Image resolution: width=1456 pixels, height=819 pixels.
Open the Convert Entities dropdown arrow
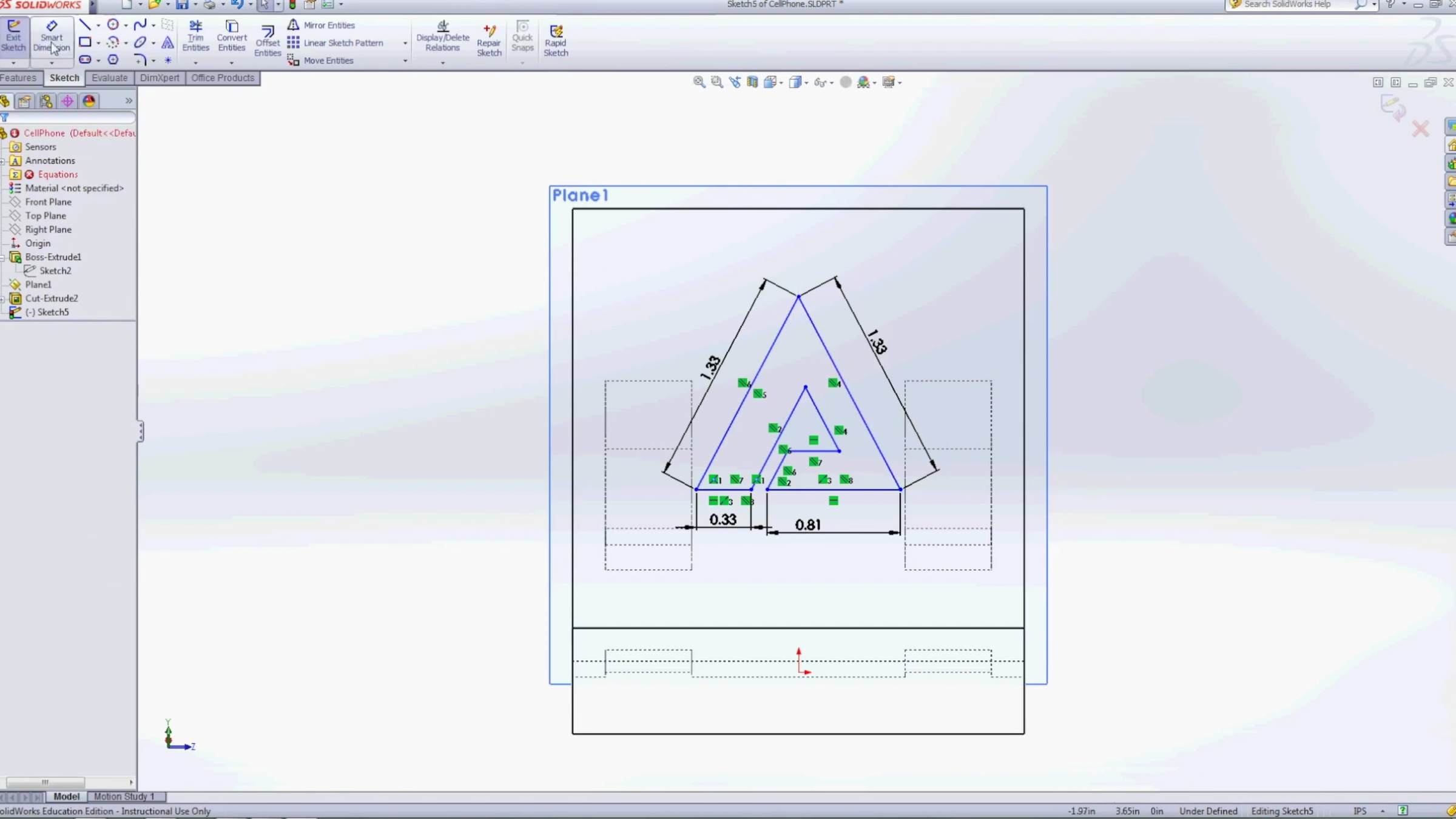(x=231, y=62)
